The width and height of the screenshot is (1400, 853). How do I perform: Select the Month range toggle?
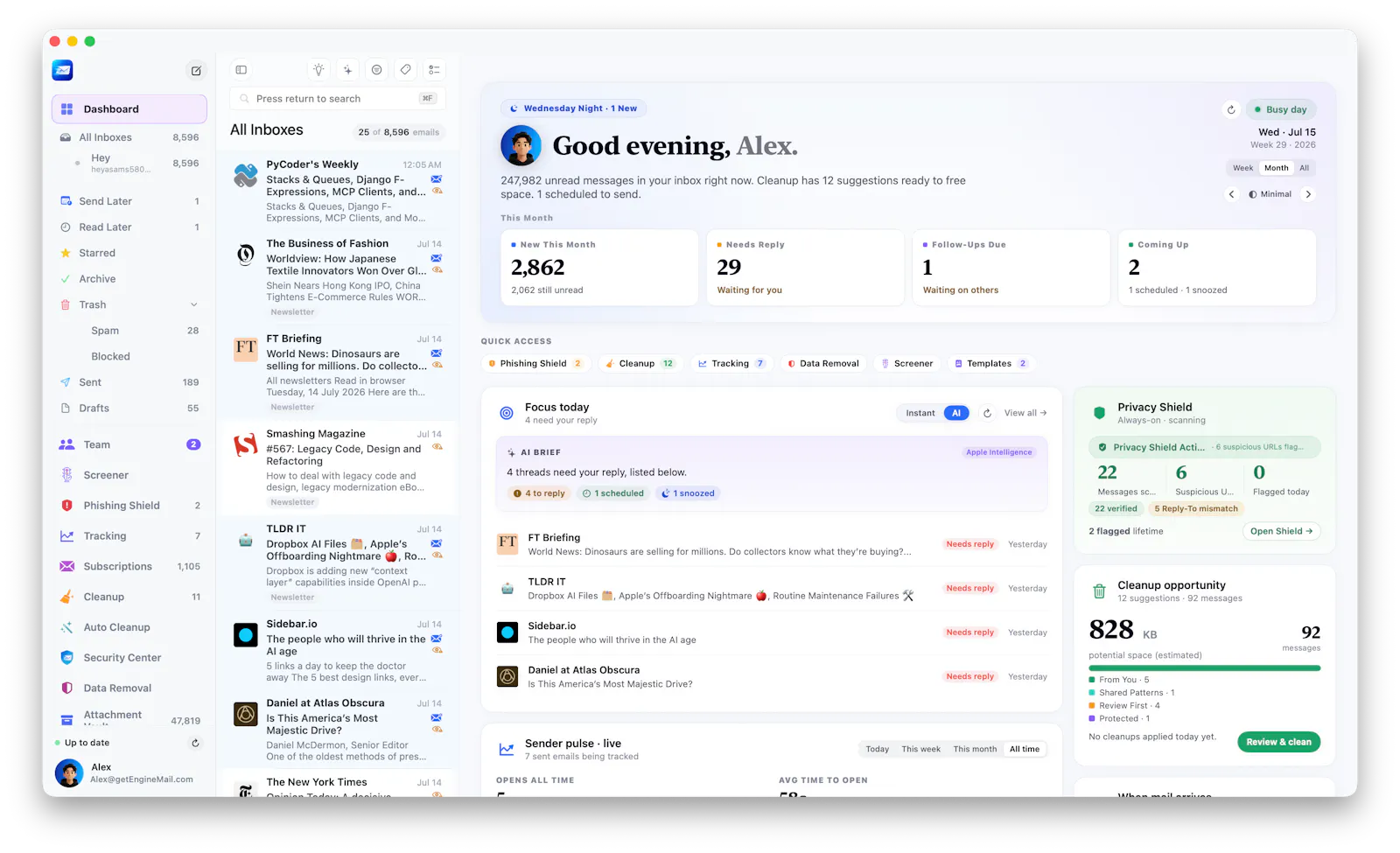(1276, 168)
